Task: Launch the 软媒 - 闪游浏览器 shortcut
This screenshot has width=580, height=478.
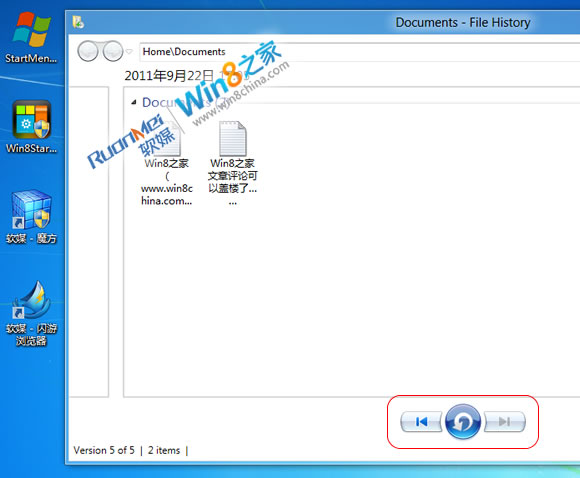Action: (31, 314)
